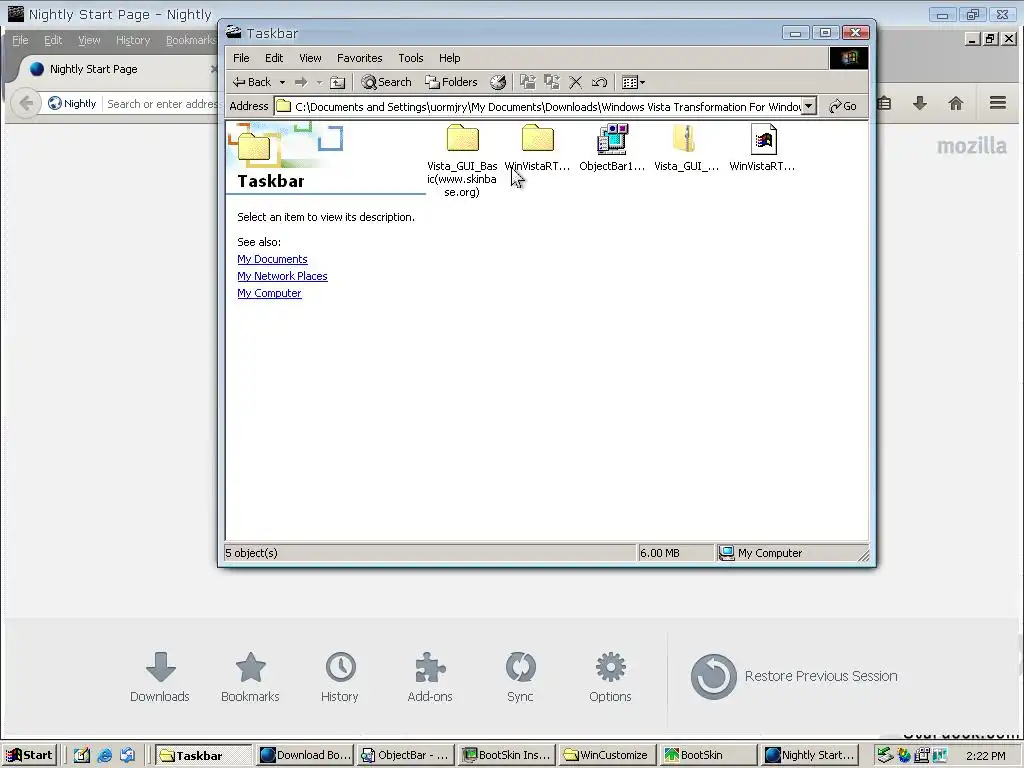Select the WinVistaRT file with Windows flag icon
Image resolution: width=1024 pixels, height=768 pixels.
tap(762, 148)
